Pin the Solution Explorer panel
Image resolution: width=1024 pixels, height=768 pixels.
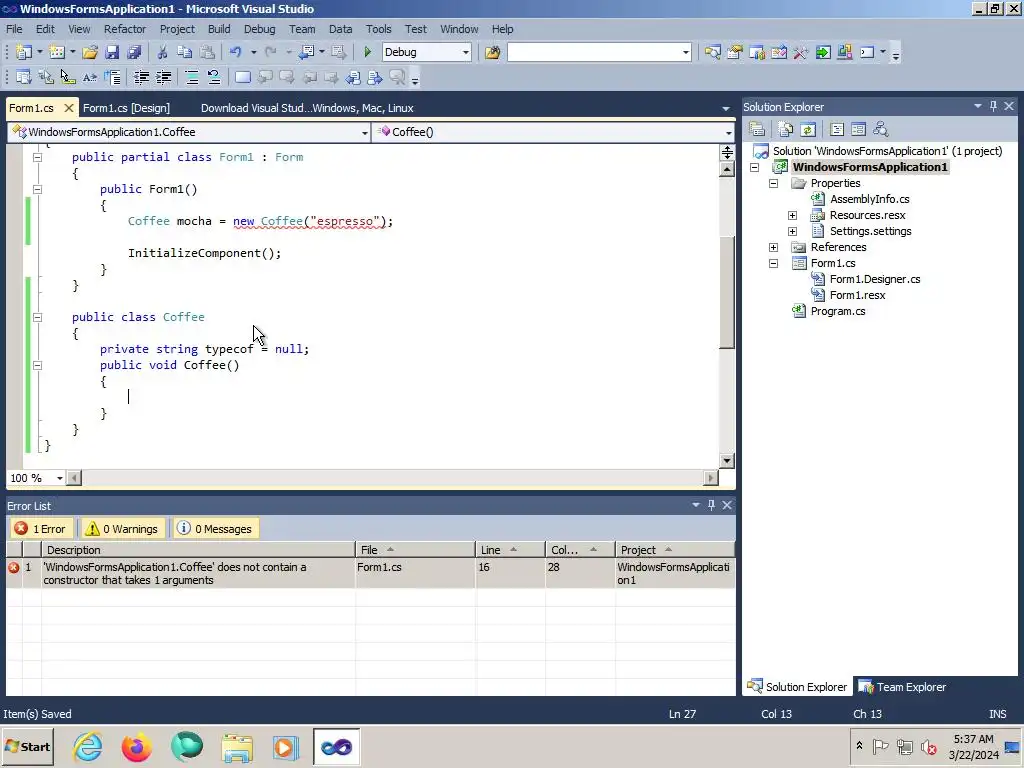coord(993,106)
